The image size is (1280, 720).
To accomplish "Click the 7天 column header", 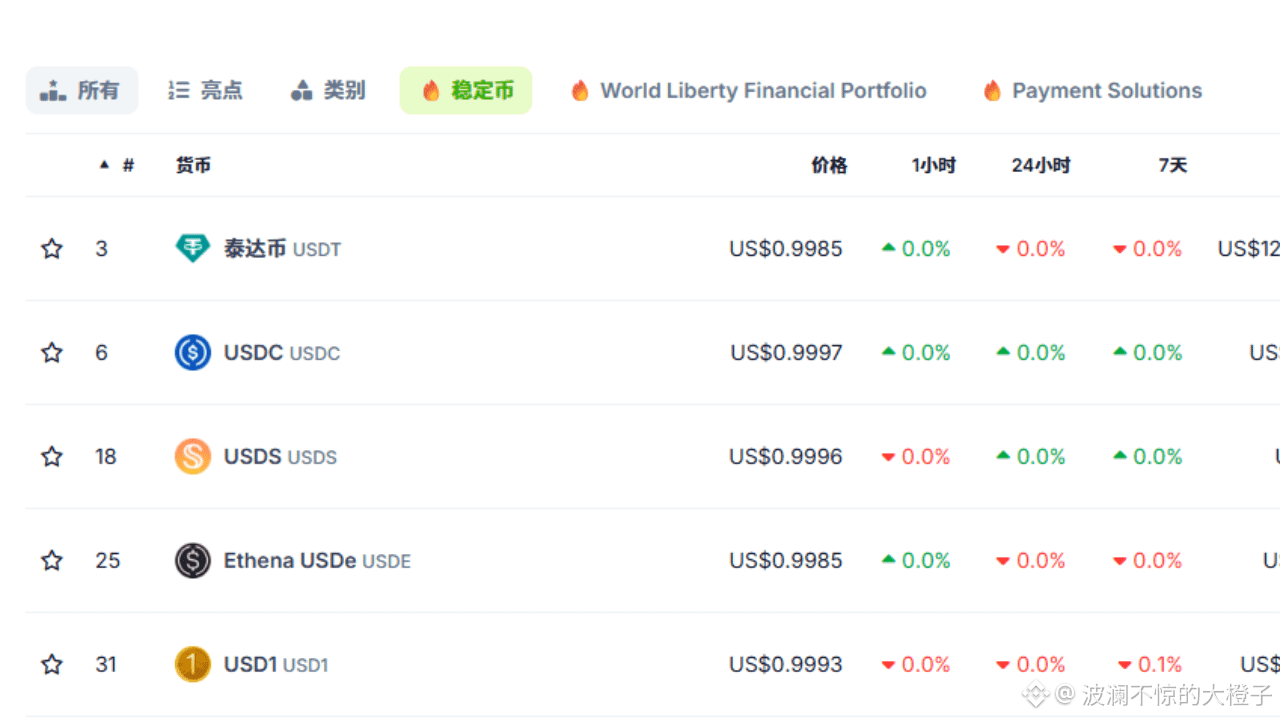I will pyautogui.click(x=1172, y=165).
